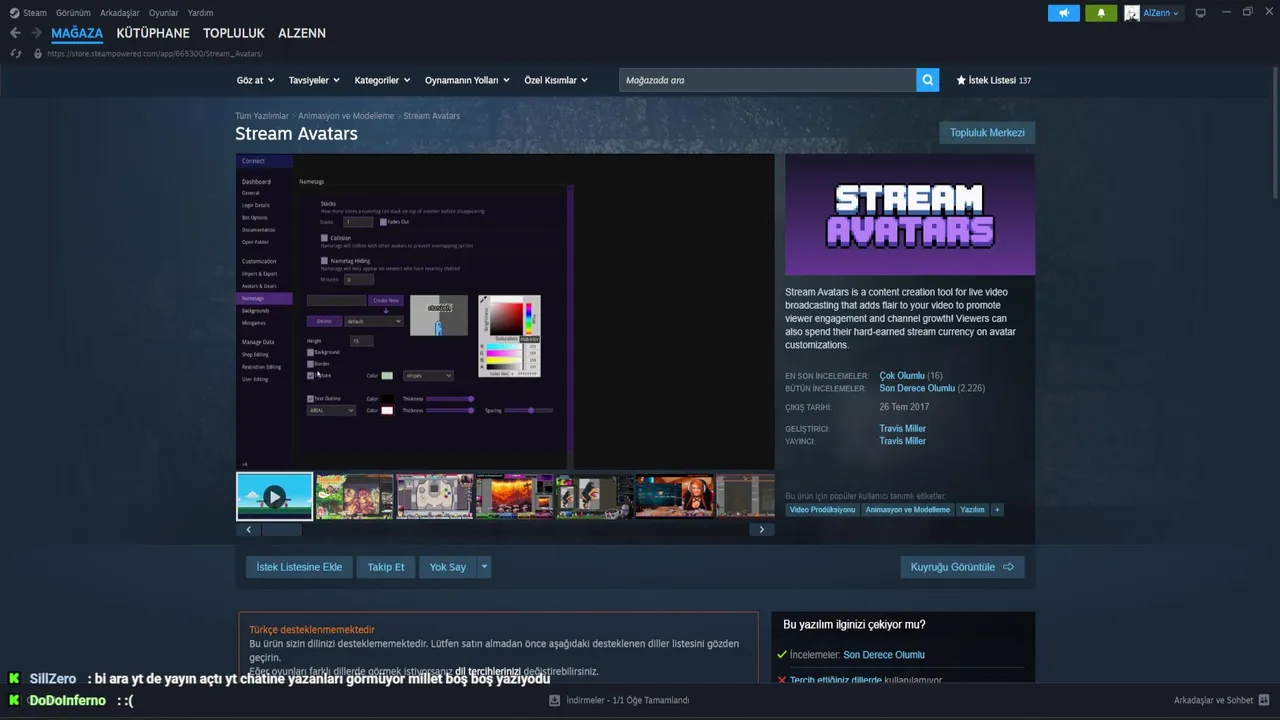The image size is (1280, 720).
Task: Click the Stream Avatars logo banner
Action: pyautogui.click(x=910, y=214)
